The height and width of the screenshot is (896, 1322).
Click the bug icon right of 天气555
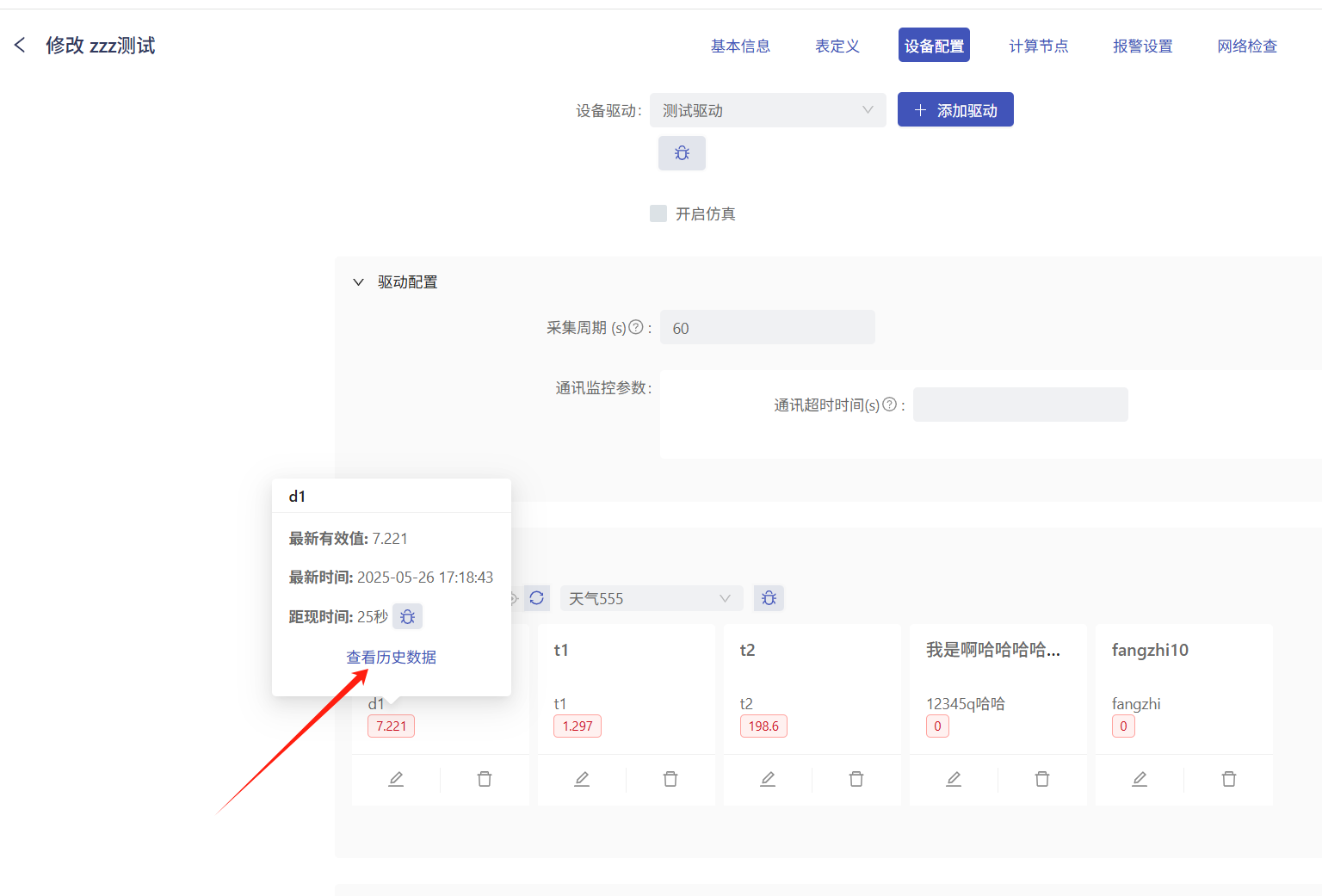pos(769,598)
